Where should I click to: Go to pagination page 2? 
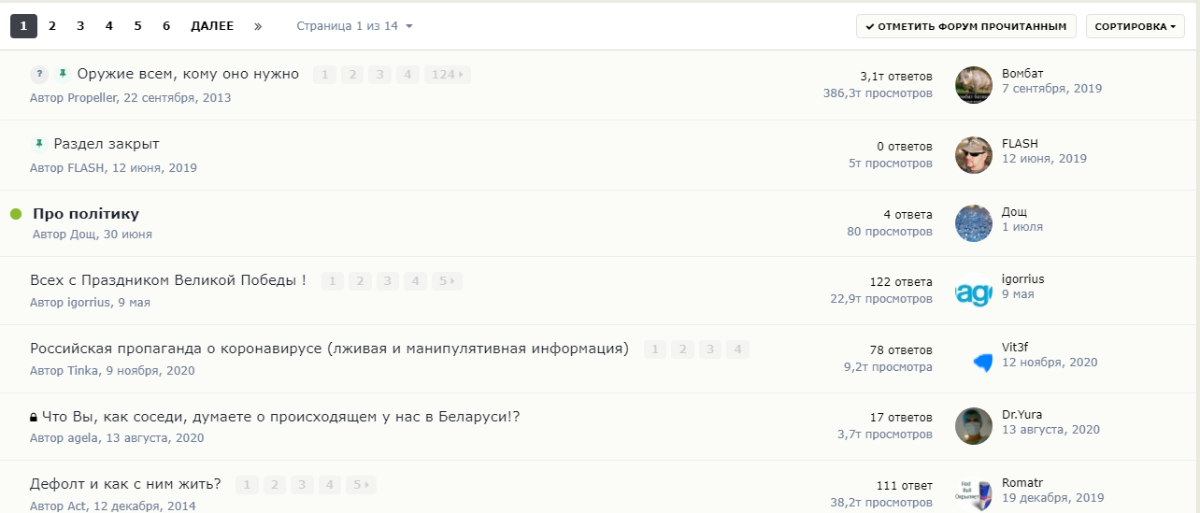(52, 26)
